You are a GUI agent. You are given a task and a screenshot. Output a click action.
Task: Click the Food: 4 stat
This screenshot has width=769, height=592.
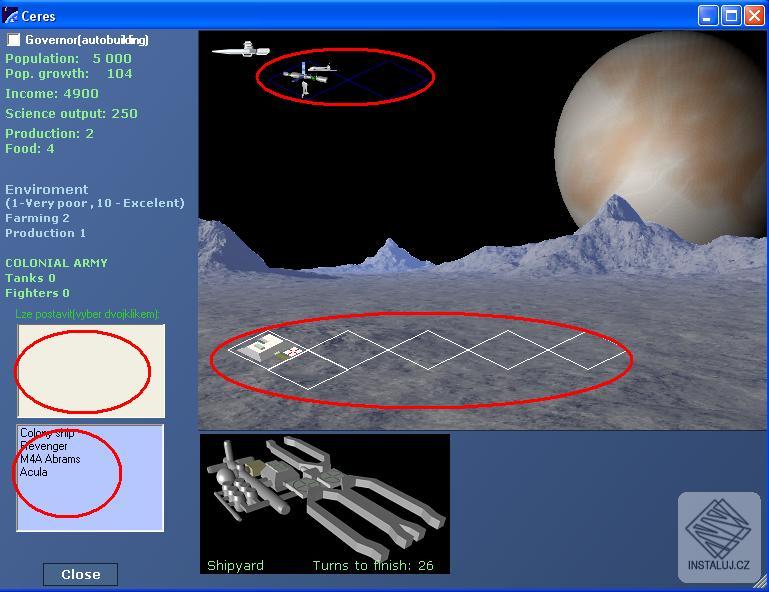click(29, 149)
